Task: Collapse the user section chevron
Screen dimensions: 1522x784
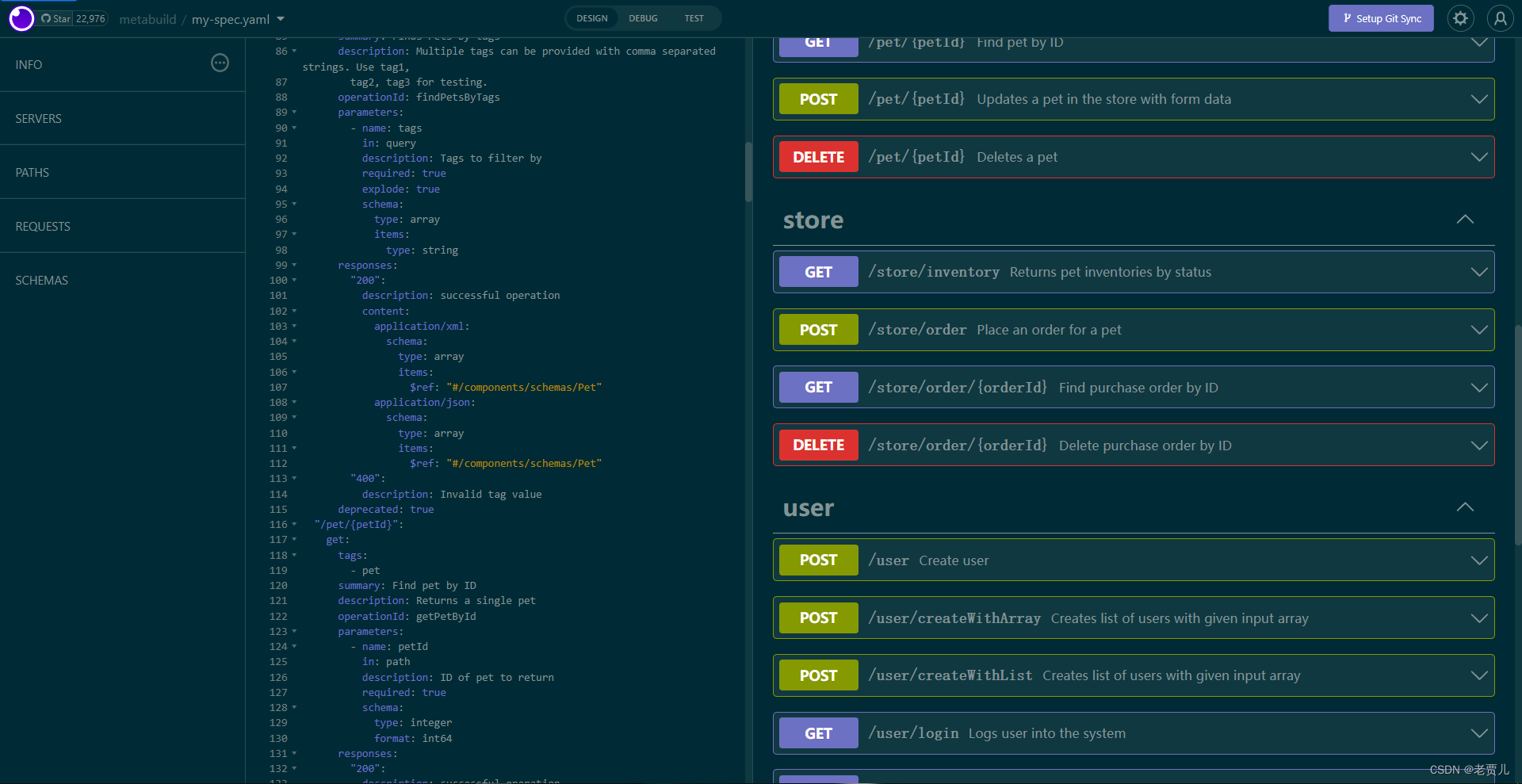Action: click(1465, 507)
